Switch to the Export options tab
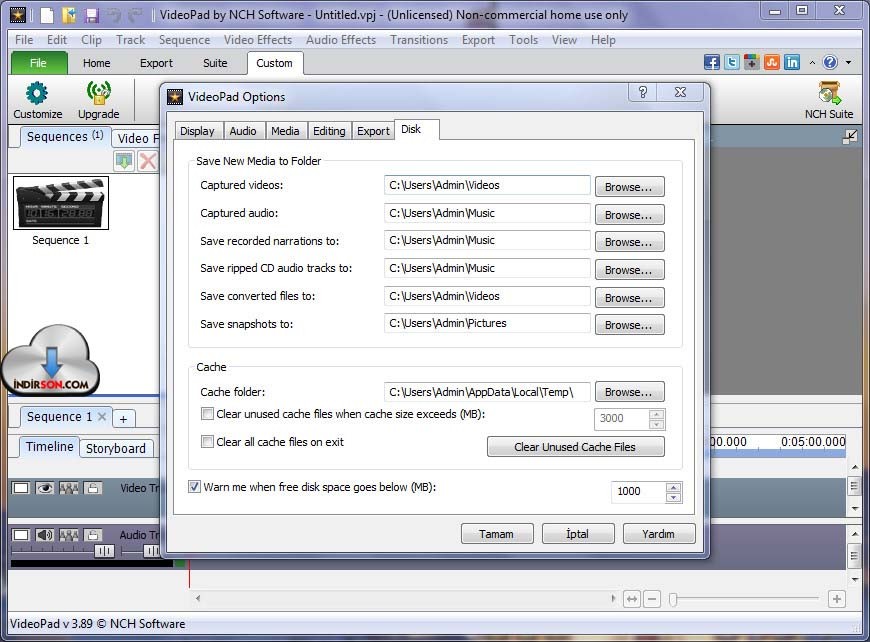This screenshot has width=870, height=642. click(373, 131)
